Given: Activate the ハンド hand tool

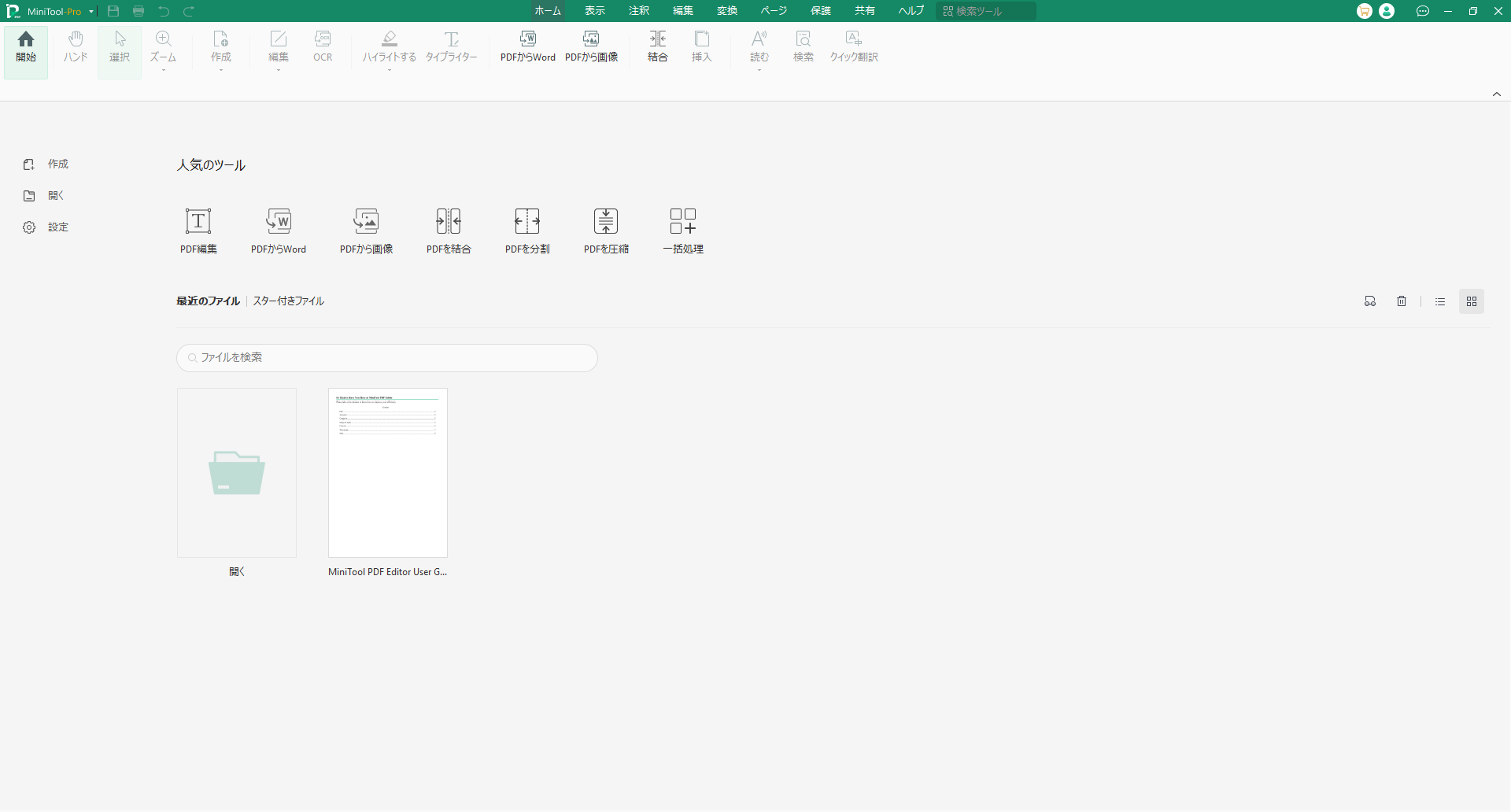Looking at the screenshot, I should point(76,46).
